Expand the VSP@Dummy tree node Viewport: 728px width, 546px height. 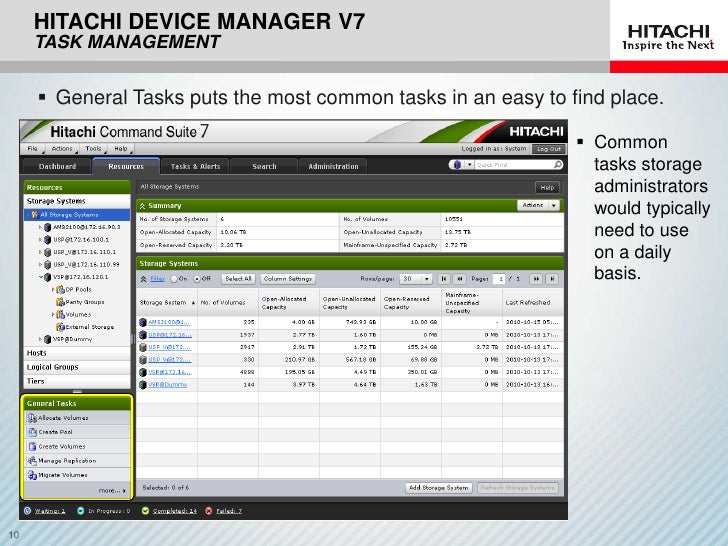(40, 339)
